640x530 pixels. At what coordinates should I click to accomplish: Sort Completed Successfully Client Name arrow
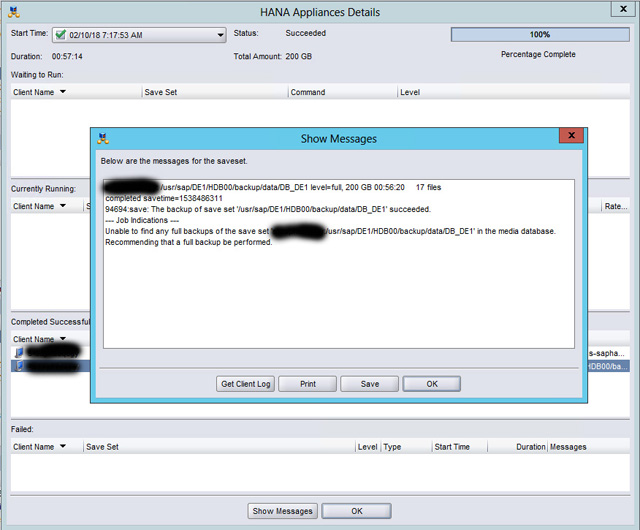63,339
